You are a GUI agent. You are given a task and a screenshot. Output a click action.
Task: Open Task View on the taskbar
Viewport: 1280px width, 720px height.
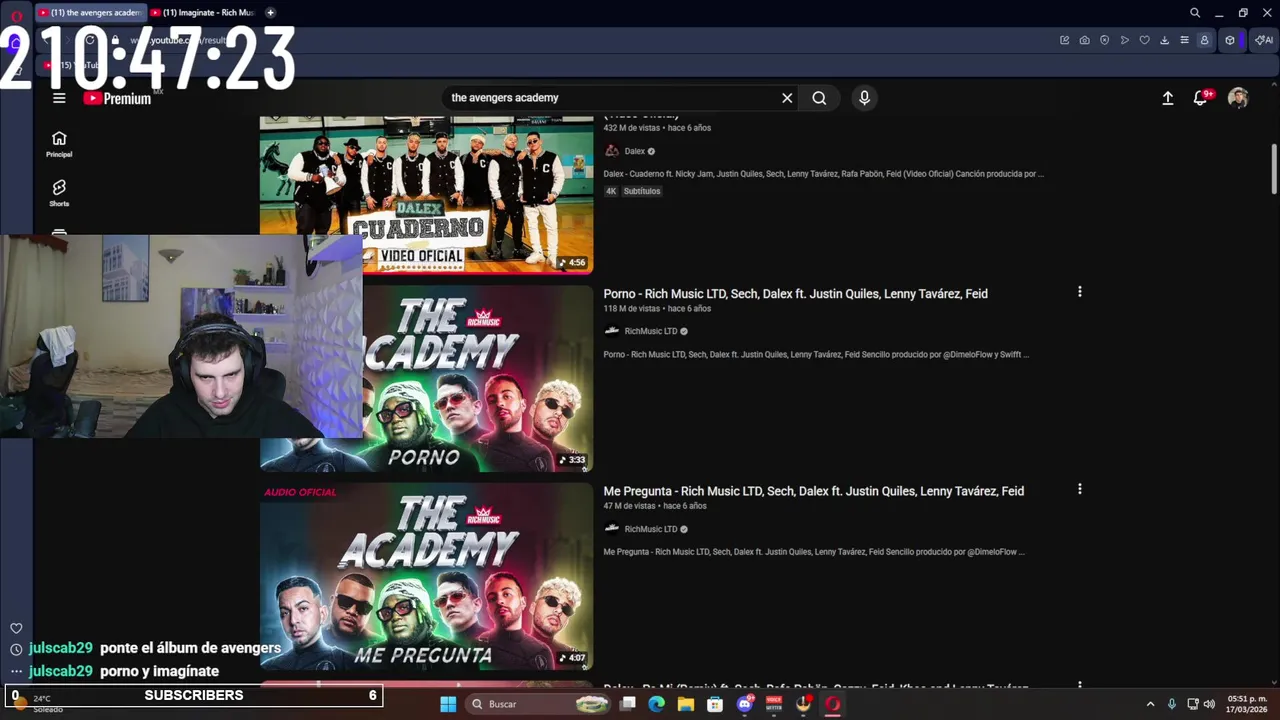pyautogui.click(x=627, y=704)
